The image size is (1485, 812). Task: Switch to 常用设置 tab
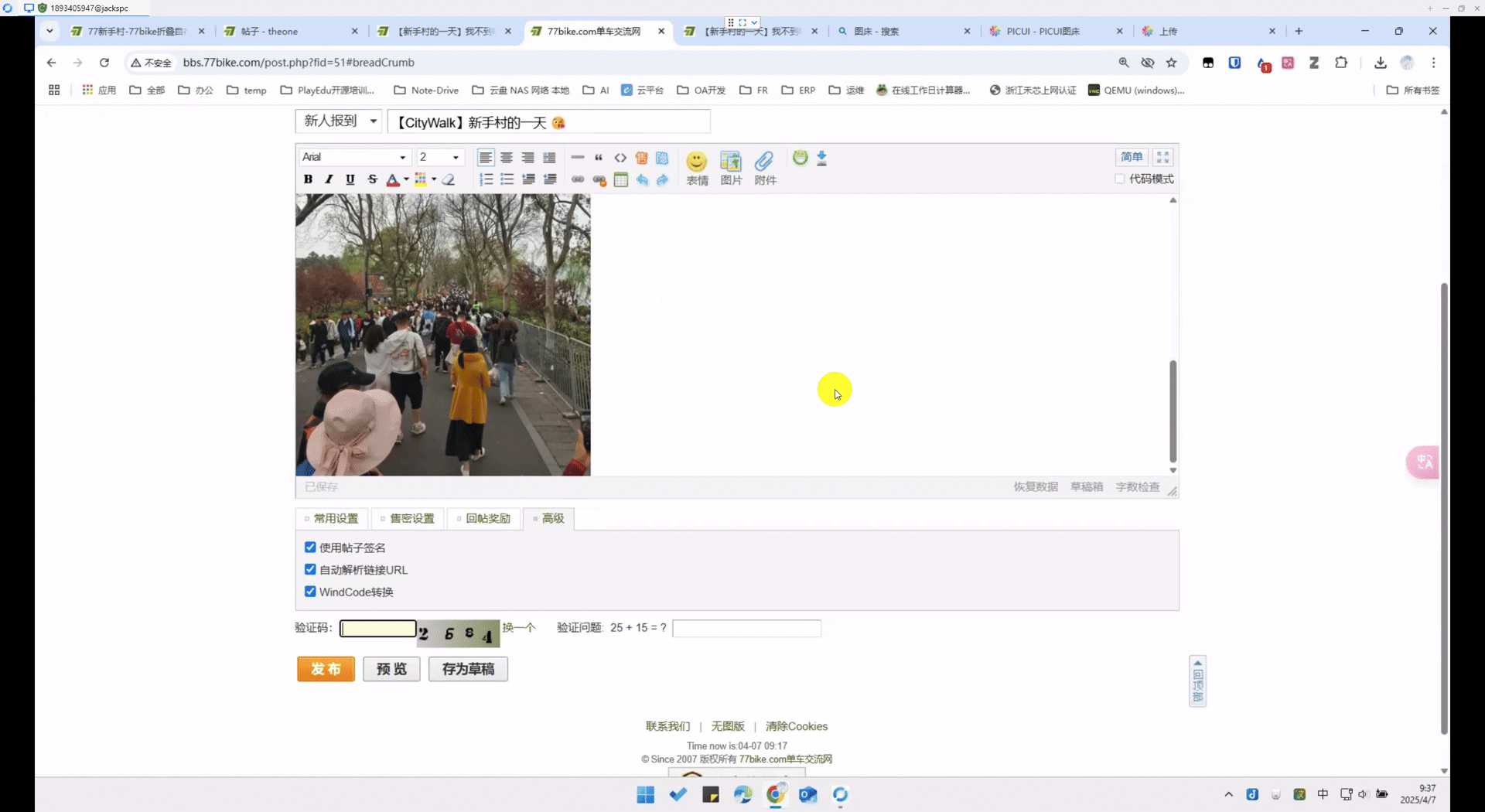[331, 518]
